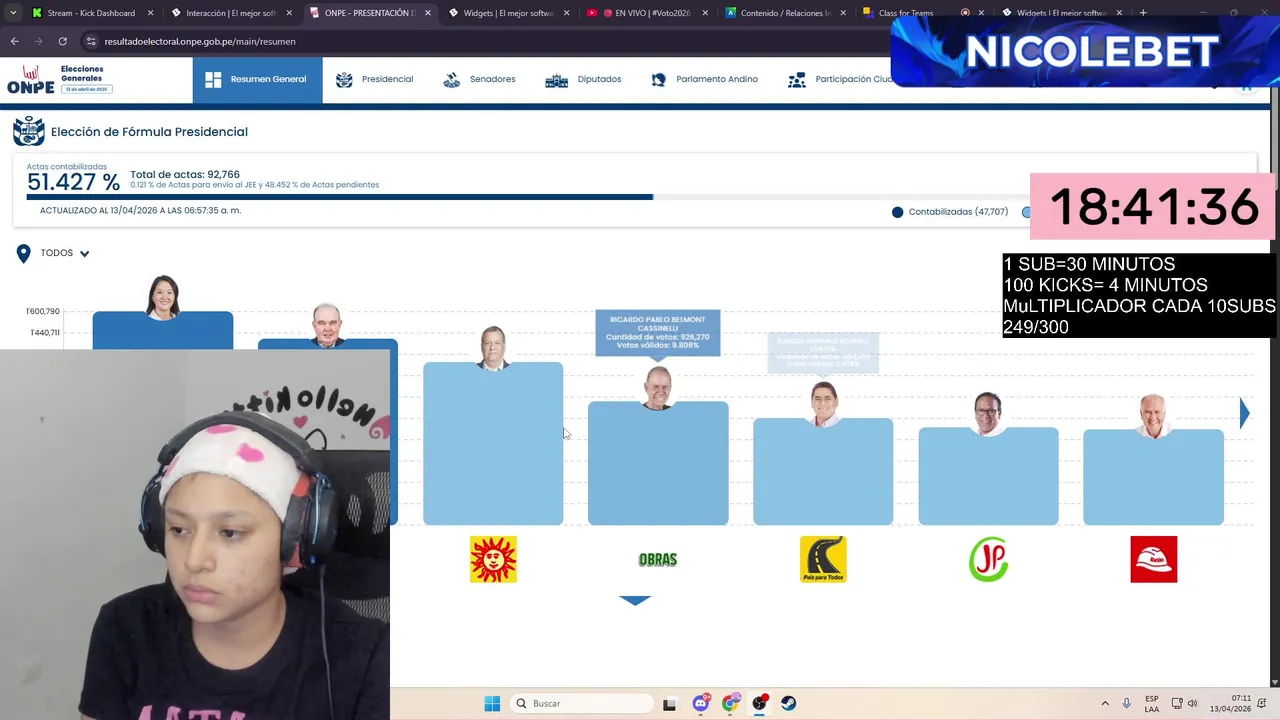Click the bar above the red helmet logo

tap(1153, 477)
